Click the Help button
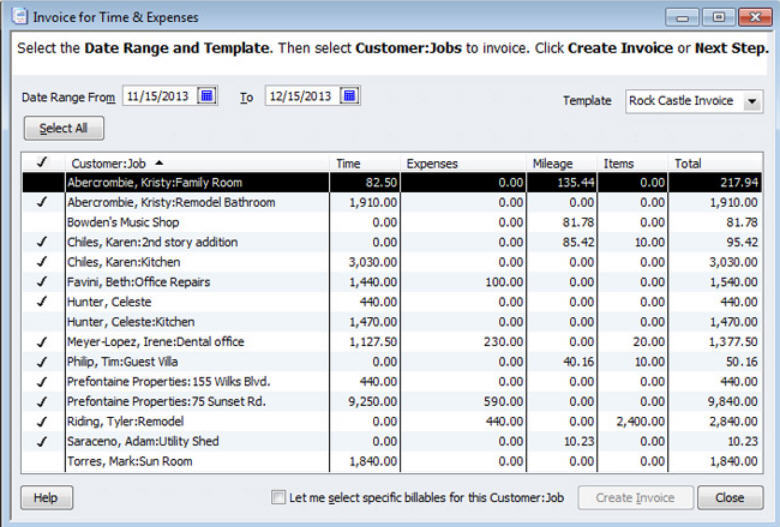 46,498
